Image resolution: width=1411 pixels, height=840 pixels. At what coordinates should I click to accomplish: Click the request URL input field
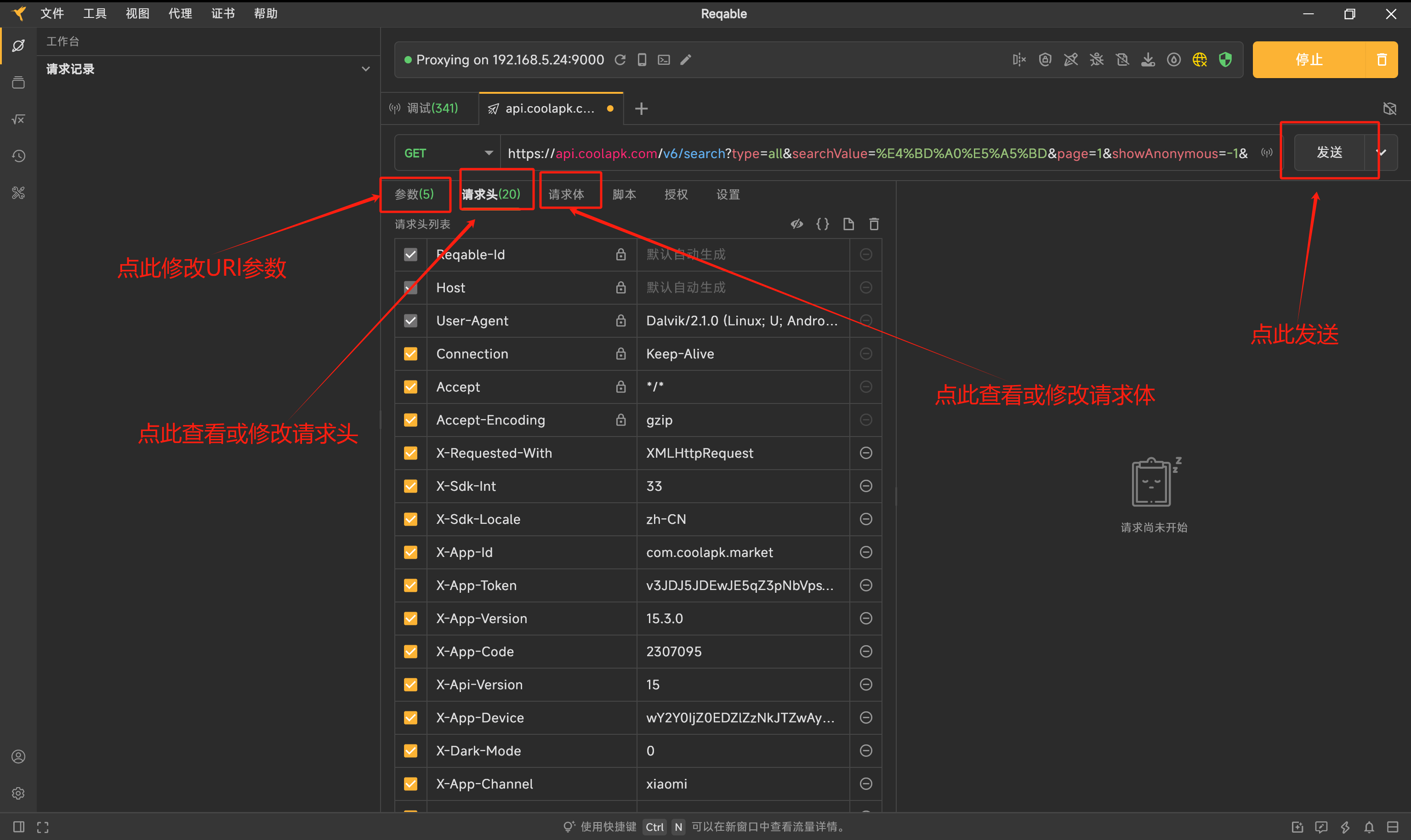pyautogui.click(x=877, y=153)
